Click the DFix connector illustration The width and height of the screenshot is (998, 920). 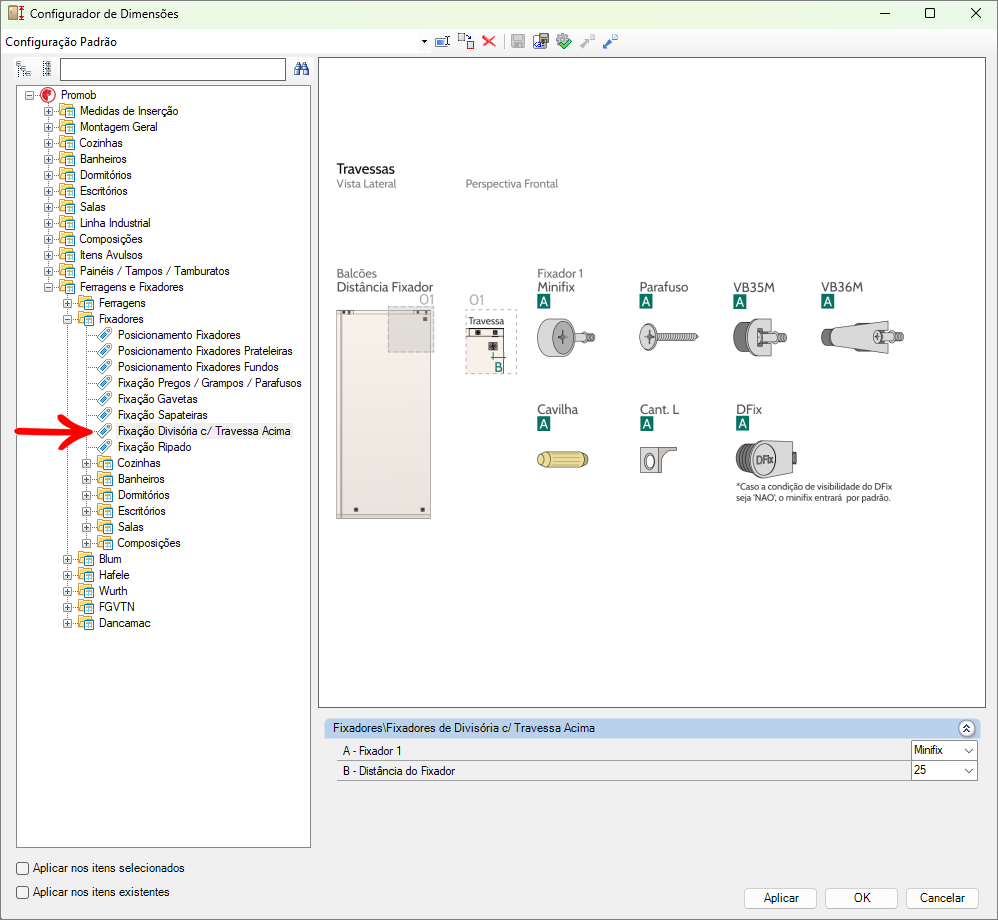(x=766, y=458)
